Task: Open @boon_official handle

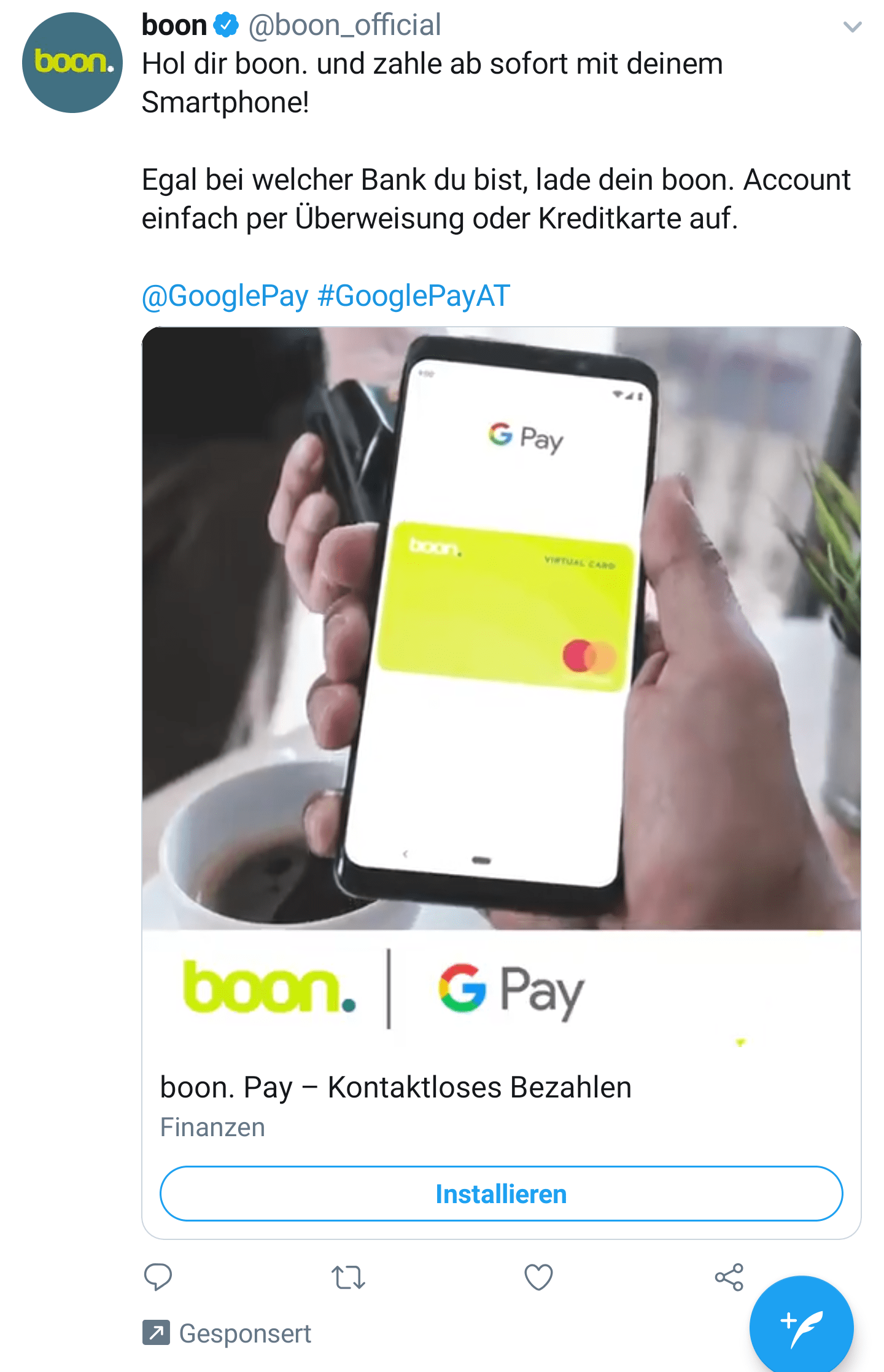Action: tap(344, 25)
